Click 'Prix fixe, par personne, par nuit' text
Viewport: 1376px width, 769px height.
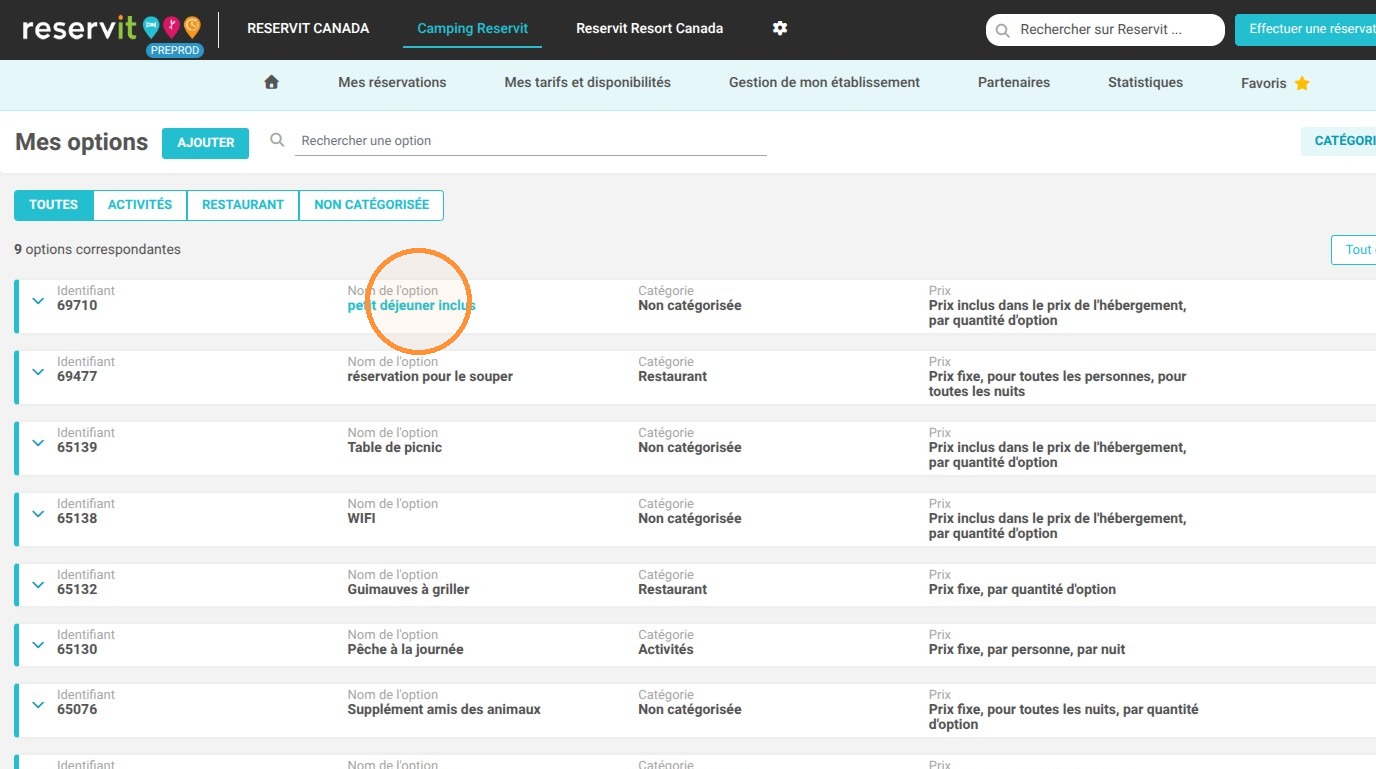click(1027, 650)
